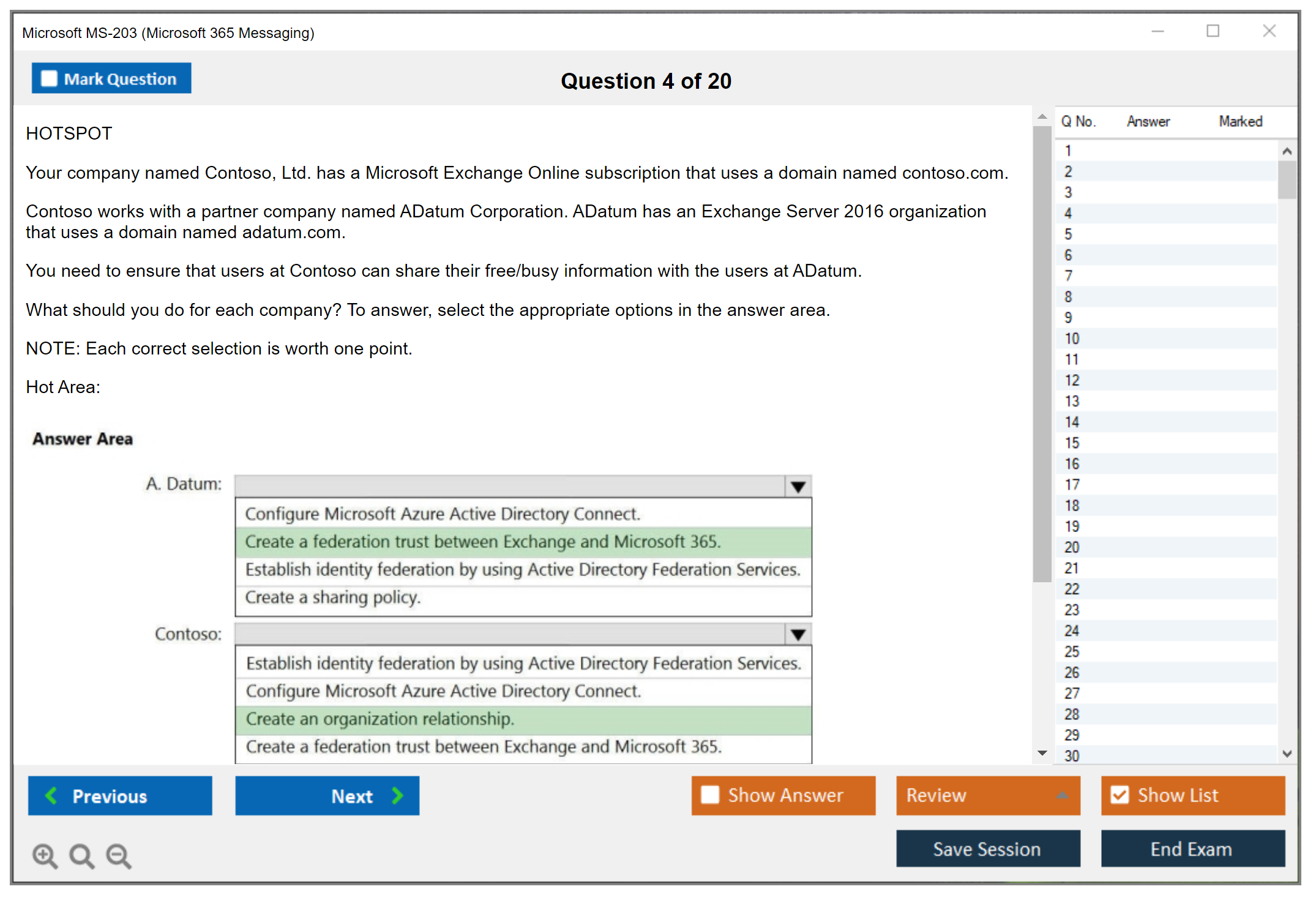Open the Contoso dropdown arrow

[798, 634]
